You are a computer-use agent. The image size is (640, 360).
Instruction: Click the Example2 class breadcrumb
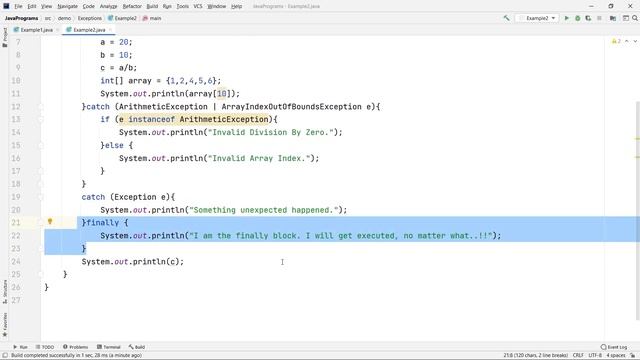(122, 18)
